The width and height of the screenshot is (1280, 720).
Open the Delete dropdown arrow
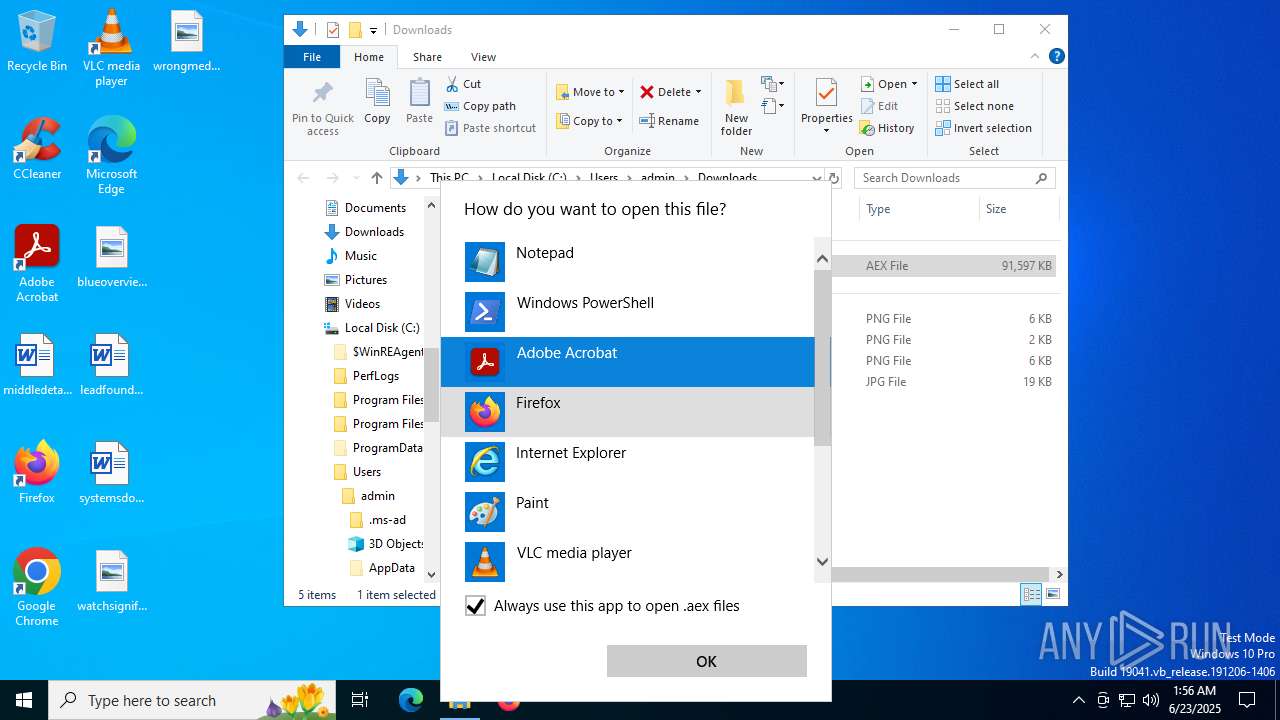[698, 92]
